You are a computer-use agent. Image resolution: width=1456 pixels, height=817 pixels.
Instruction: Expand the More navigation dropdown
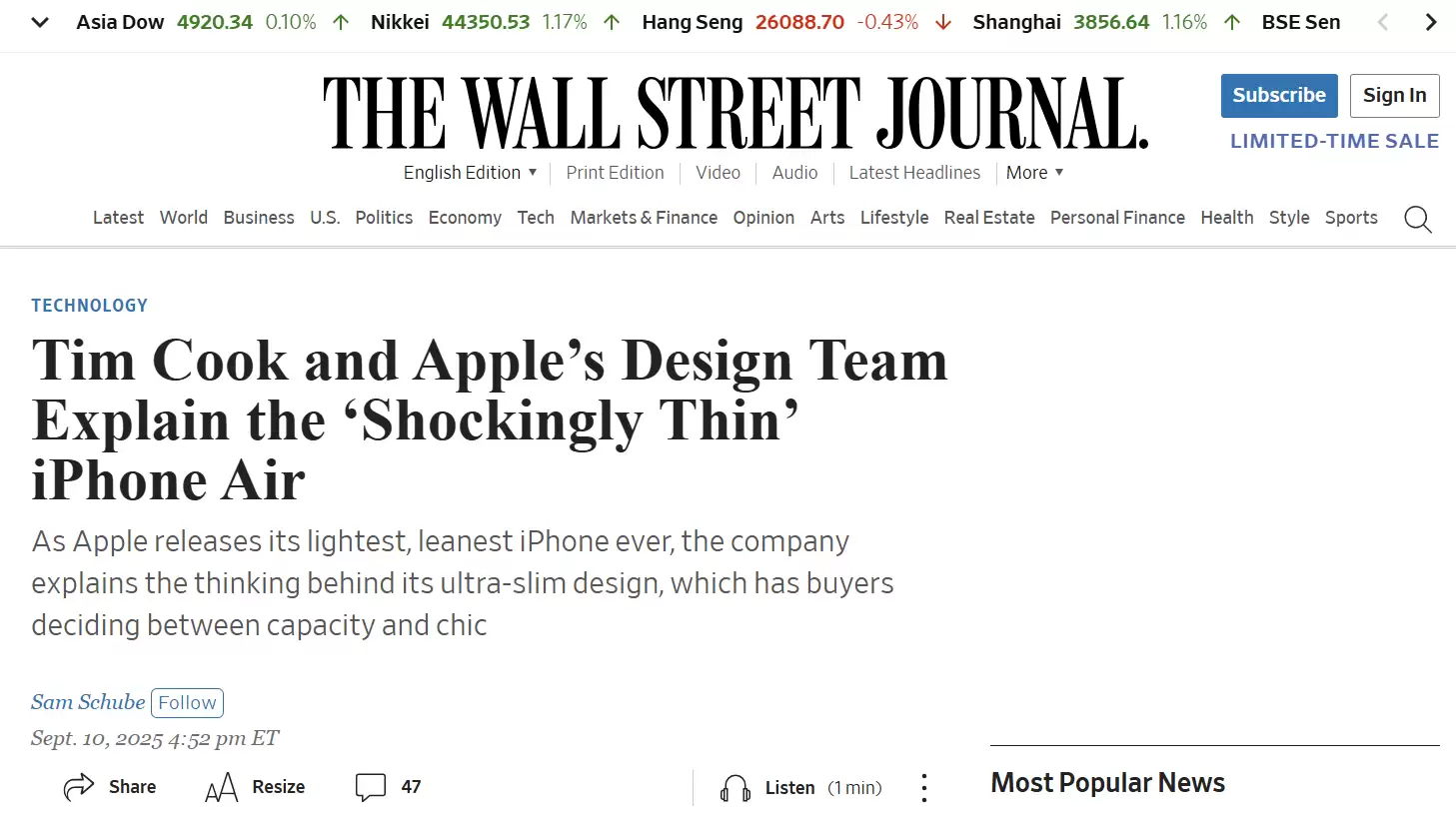1033,172
